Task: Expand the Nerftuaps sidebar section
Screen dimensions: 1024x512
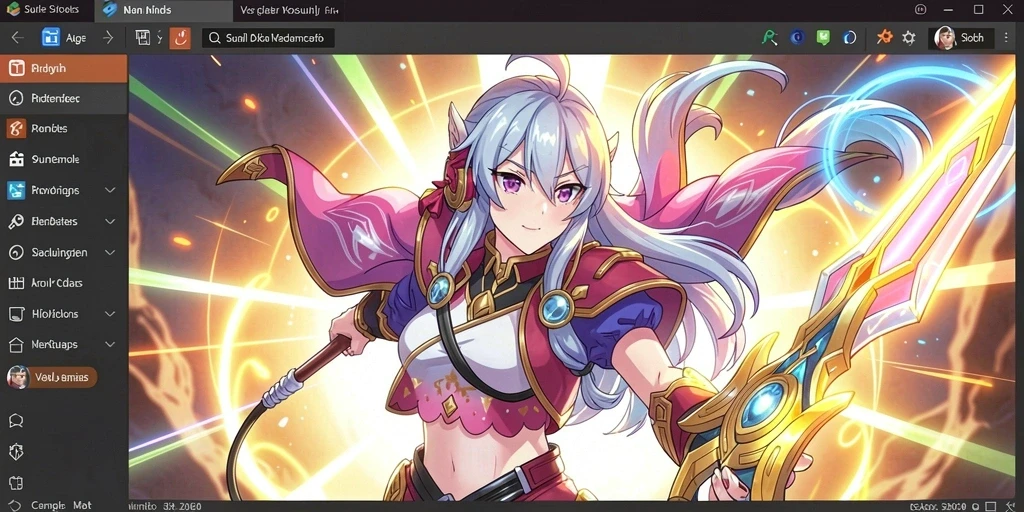Action: [110, 344]
